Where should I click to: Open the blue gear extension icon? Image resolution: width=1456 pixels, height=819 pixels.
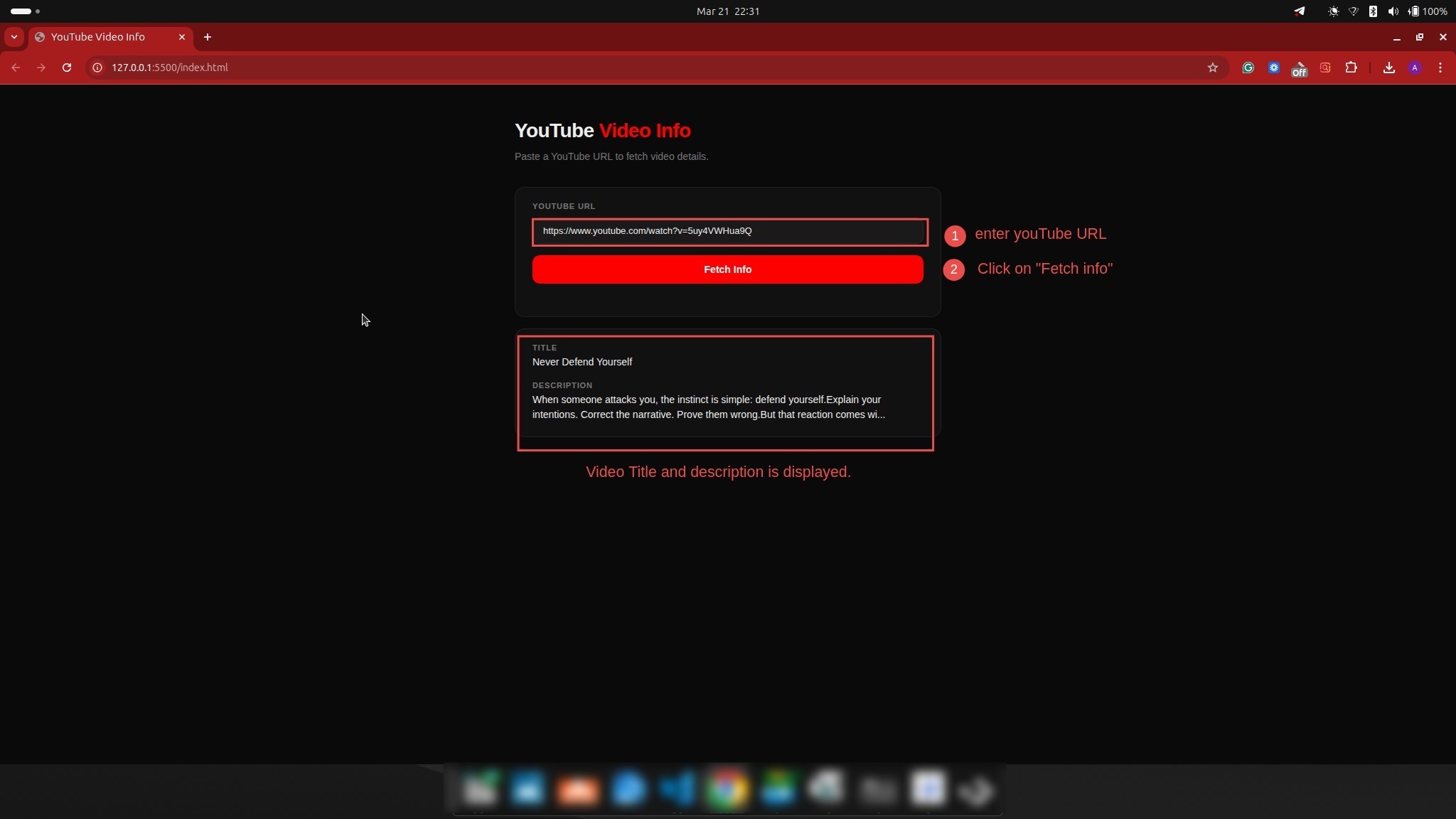1273,68
